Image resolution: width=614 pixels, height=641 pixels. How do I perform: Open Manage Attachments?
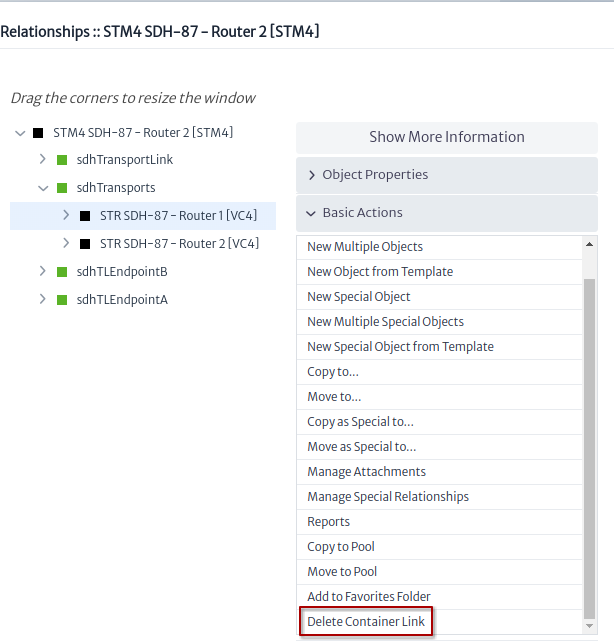pyautogui.click(x=439, y=472)
